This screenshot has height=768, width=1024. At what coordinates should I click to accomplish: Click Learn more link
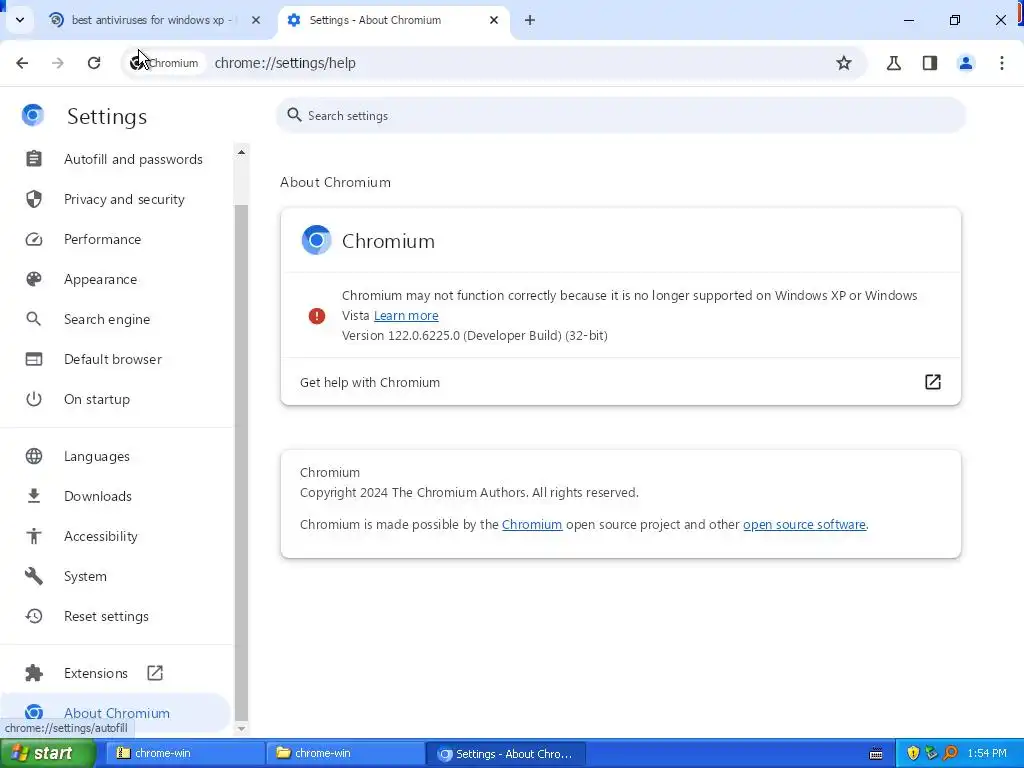406,315
